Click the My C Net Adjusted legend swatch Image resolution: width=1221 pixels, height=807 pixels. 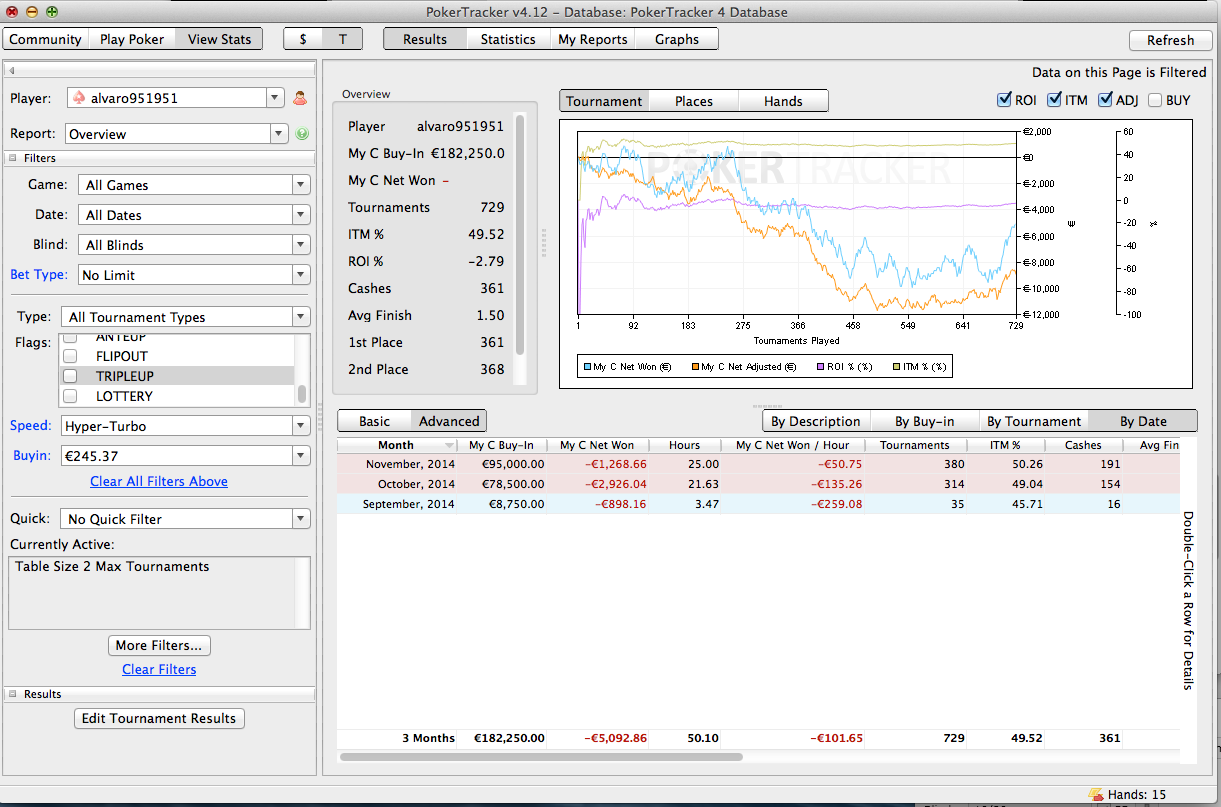pyautogui.click(x=695, y=367)
